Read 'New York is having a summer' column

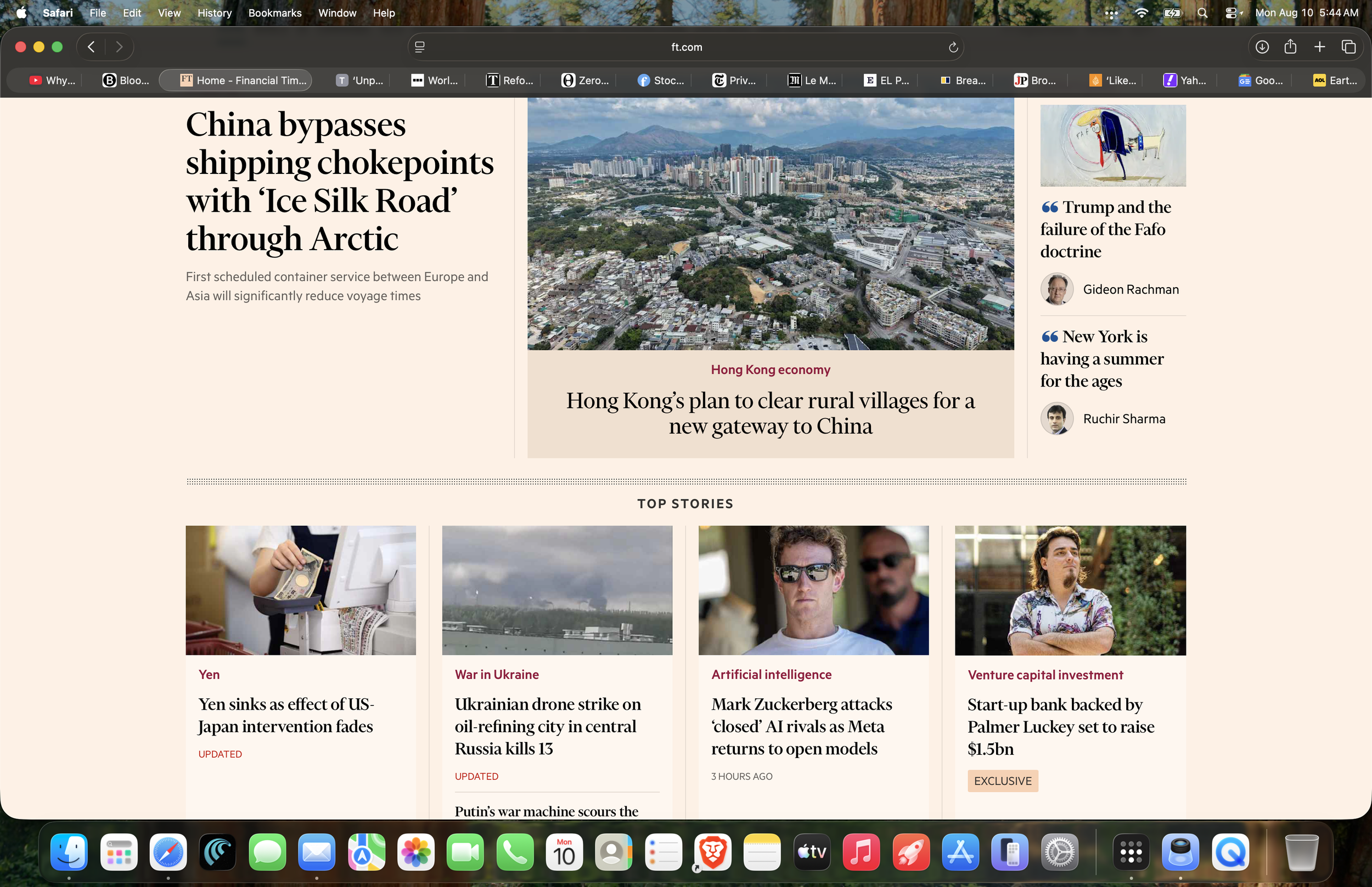1102,359
